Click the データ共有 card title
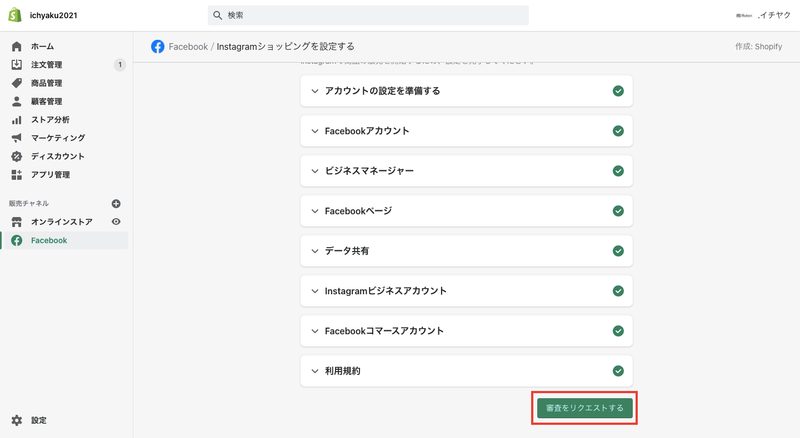 coord(347,251)
